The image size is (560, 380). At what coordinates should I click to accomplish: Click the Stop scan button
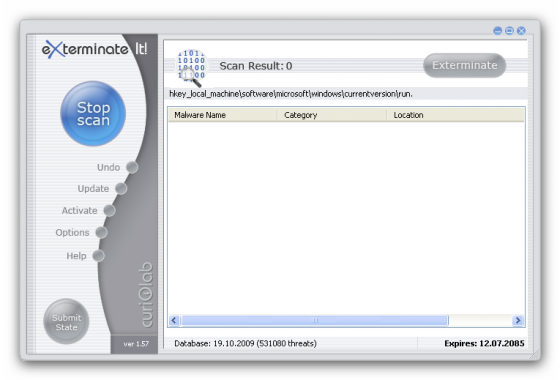tap(93, 113)
